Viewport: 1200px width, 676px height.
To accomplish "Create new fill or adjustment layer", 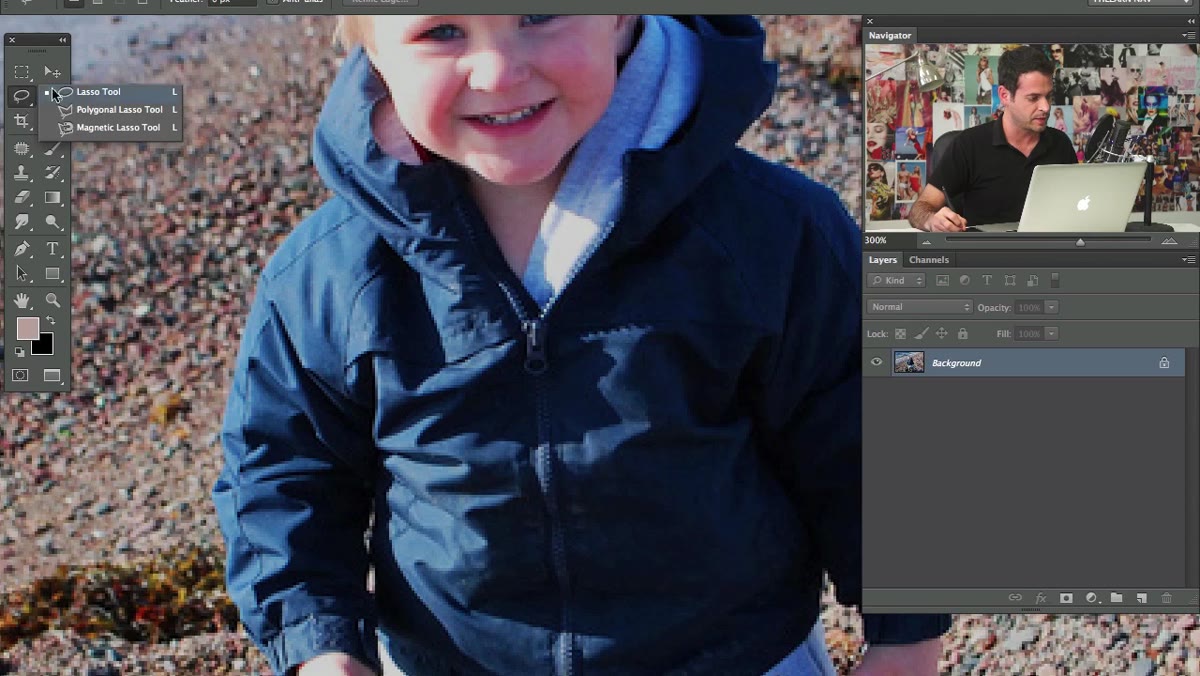I will (1091, 598).
